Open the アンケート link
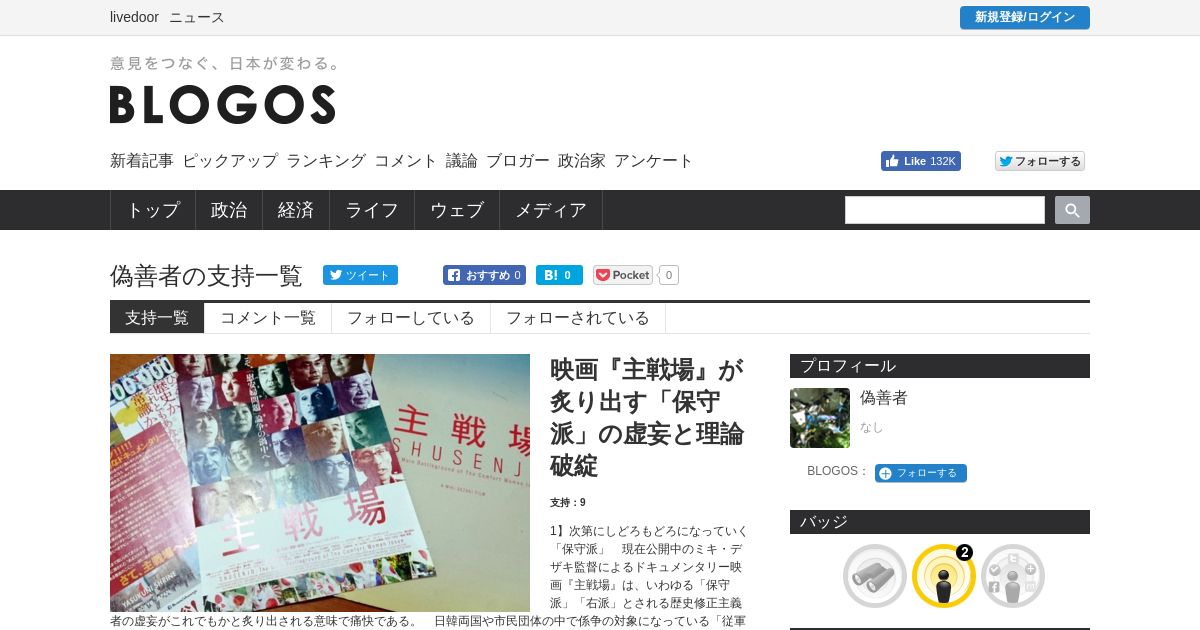Screen dimensions: 1200x630 coord(654,161)
